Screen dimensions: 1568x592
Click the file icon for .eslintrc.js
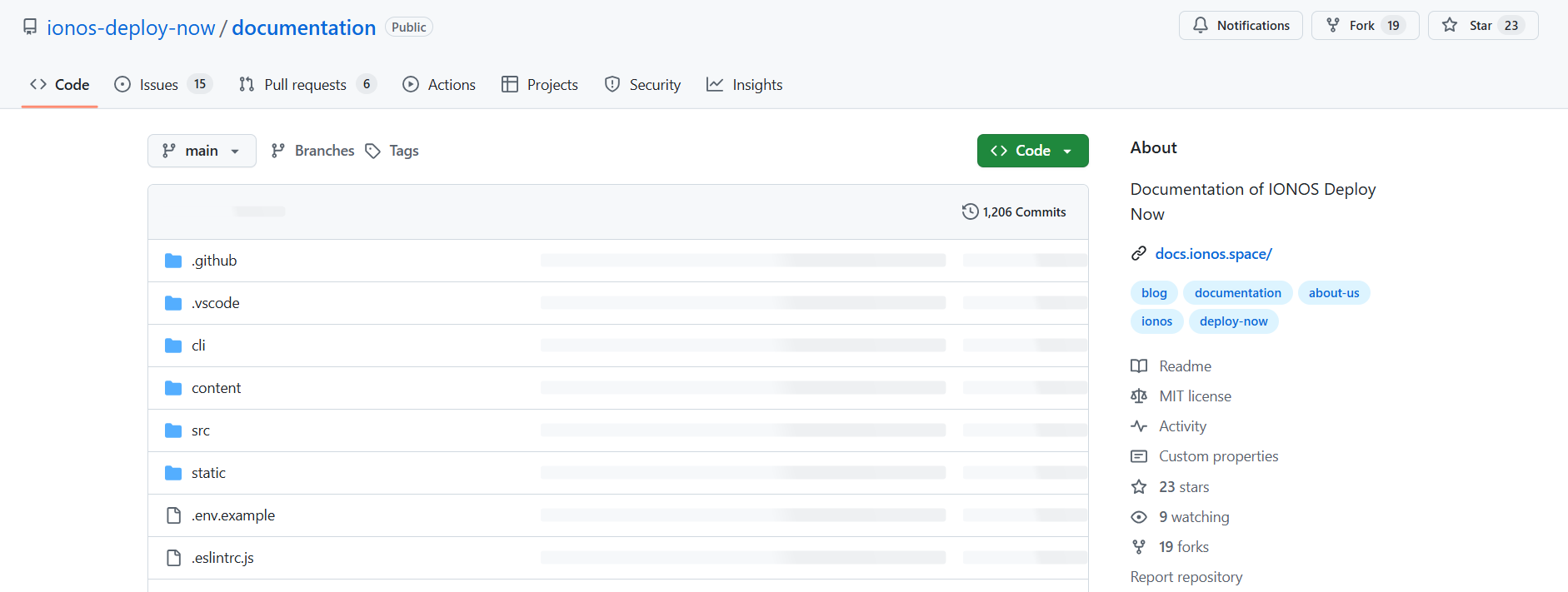[x=173, y=558]
